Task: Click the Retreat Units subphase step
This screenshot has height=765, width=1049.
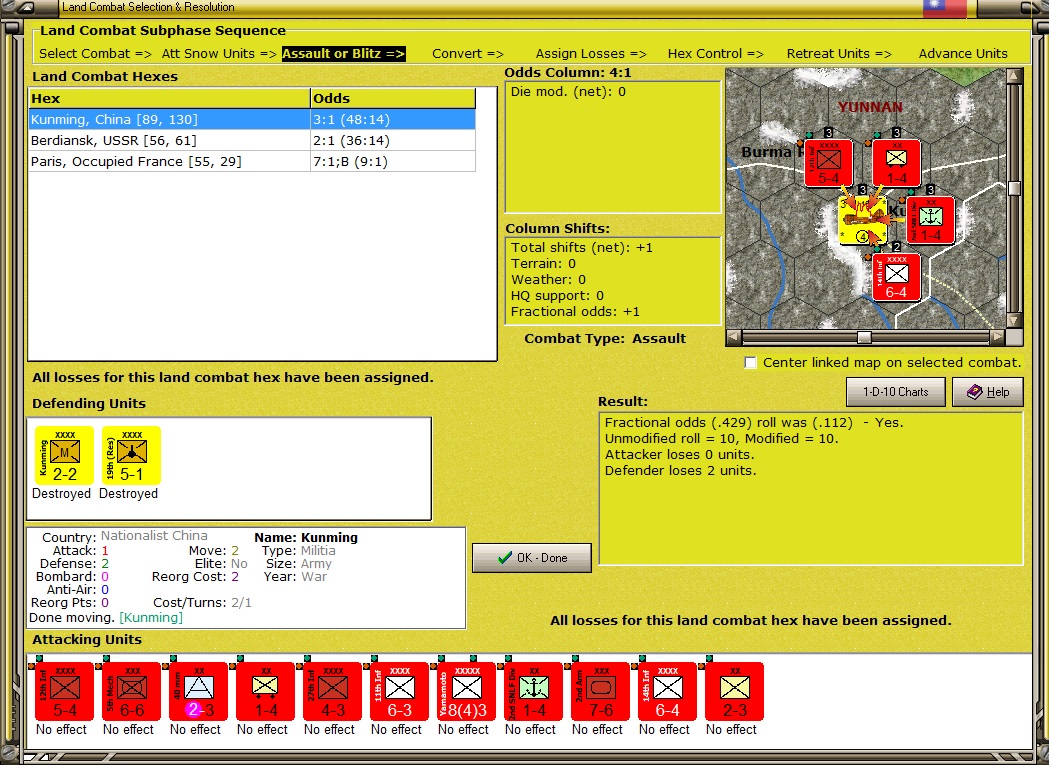Action: 839,54
